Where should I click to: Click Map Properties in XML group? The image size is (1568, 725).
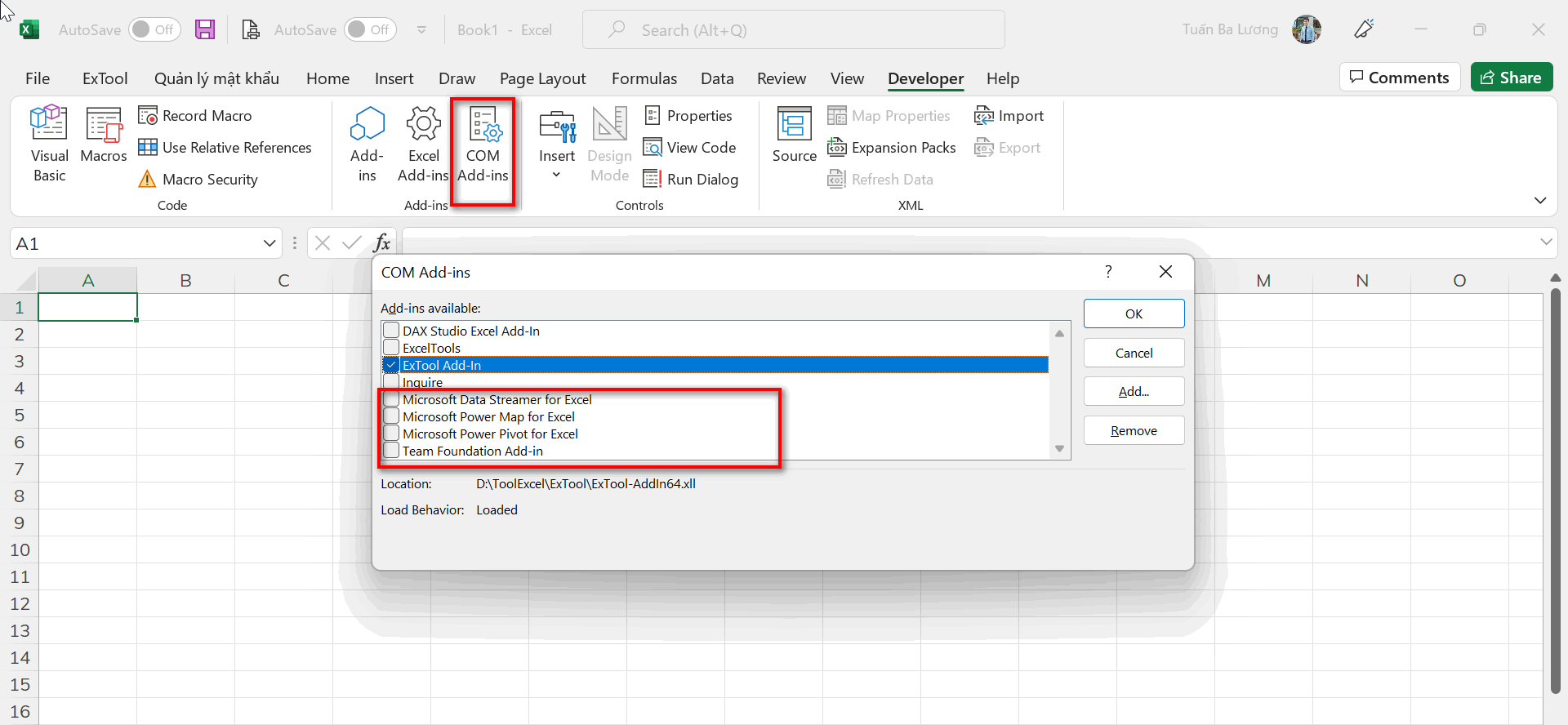889,116
